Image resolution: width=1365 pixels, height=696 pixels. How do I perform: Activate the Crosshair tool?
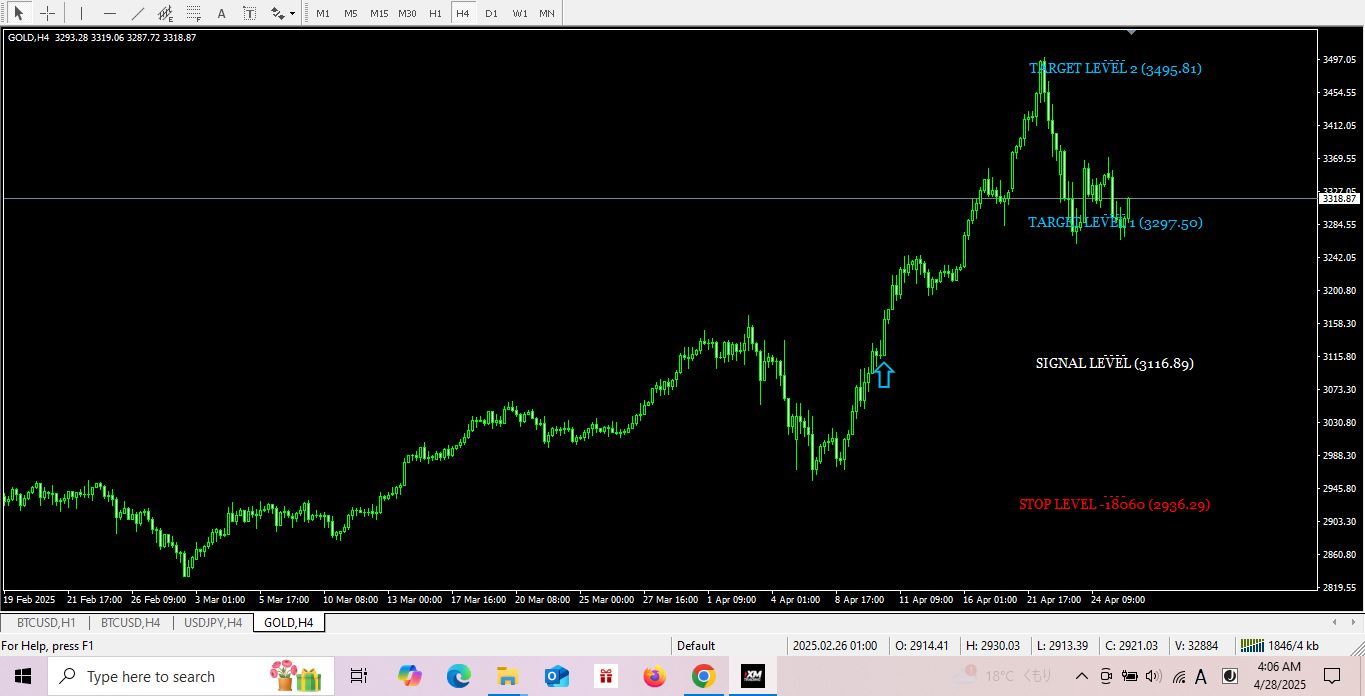tap(47, 14)
